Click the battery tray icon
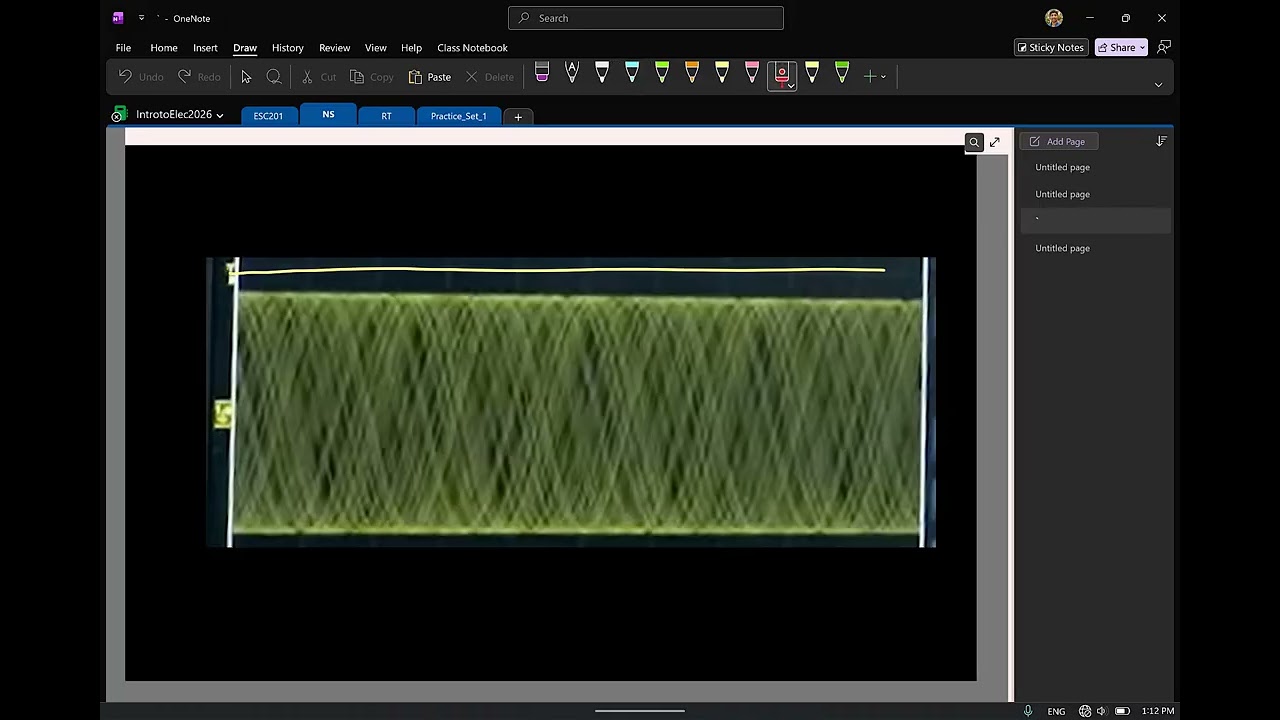 pyautogui.click(x=1122, y=711)
